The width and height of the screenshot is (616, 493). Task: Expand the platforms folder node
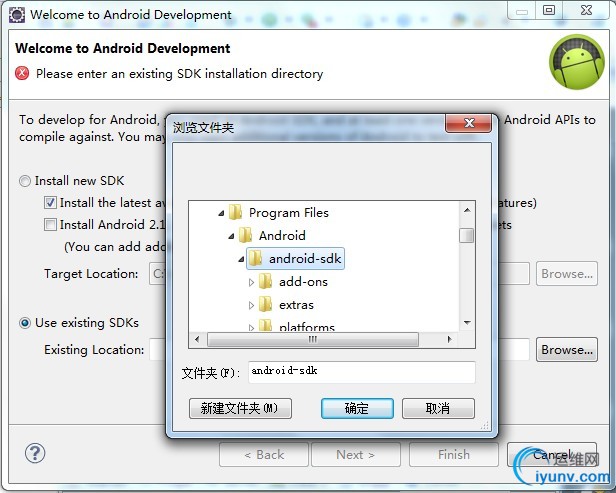tap(251, 327)
